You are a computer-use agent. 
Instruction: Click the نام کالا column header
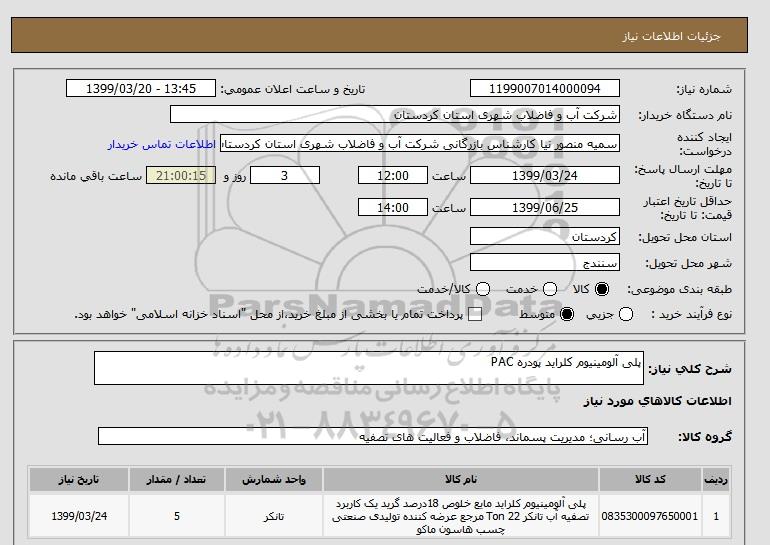[x=461, y=480]
